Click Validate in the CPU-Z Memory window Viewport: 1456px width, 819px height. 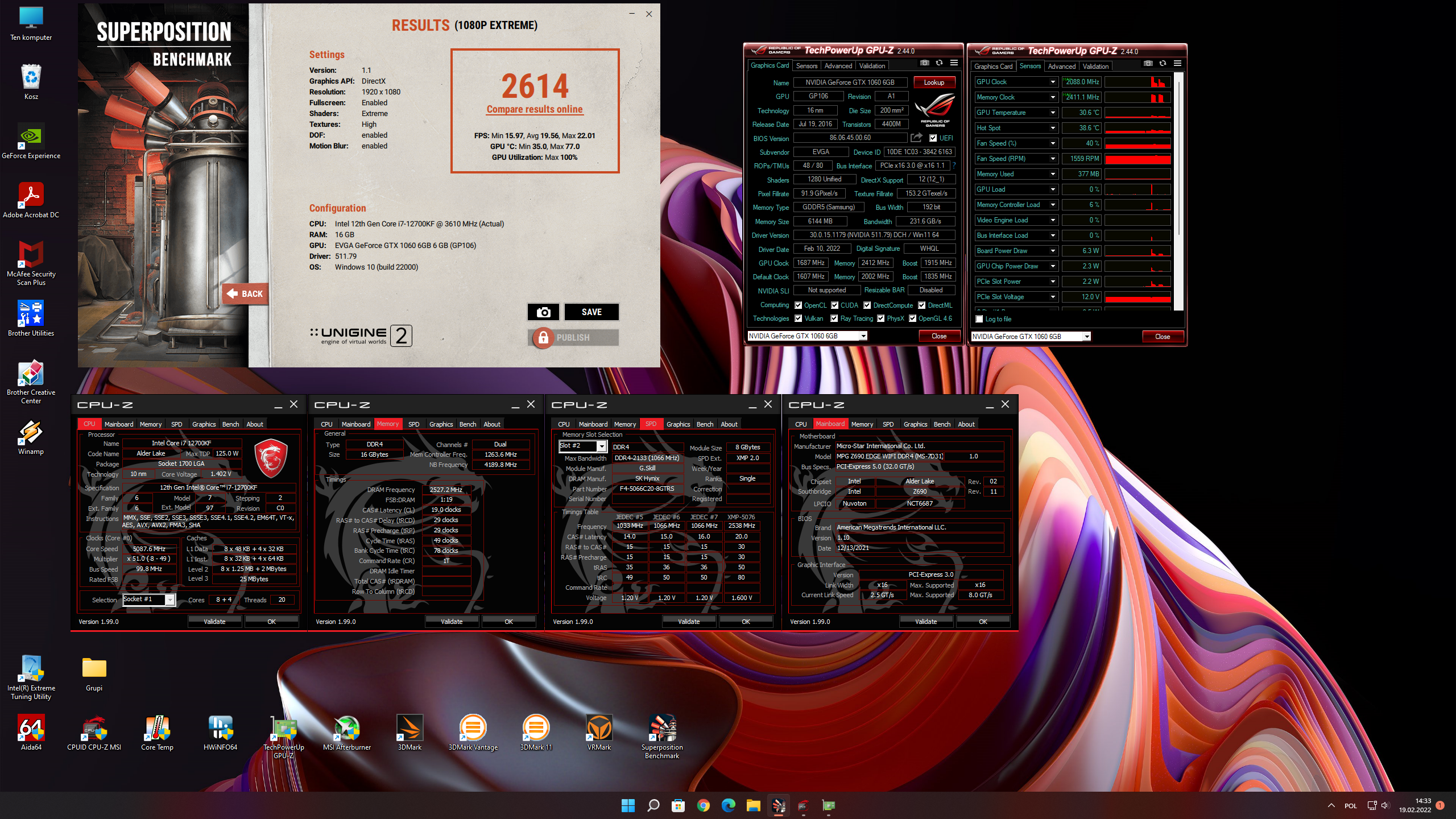(452, 622)
